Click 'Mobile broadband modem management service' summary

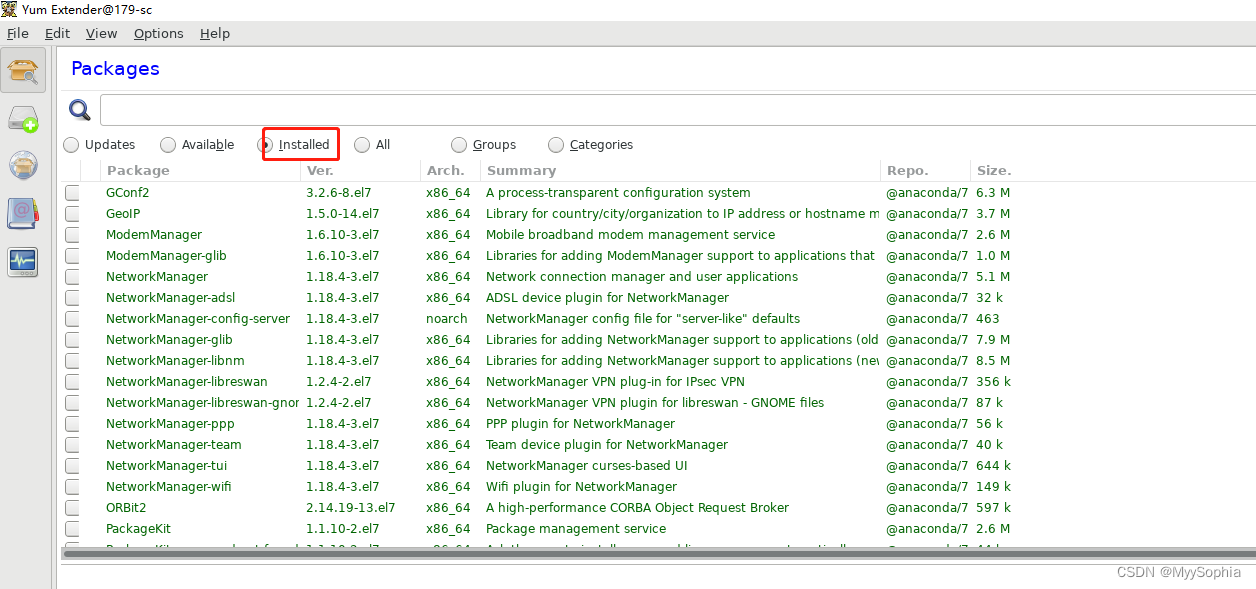tap(630, 235)
